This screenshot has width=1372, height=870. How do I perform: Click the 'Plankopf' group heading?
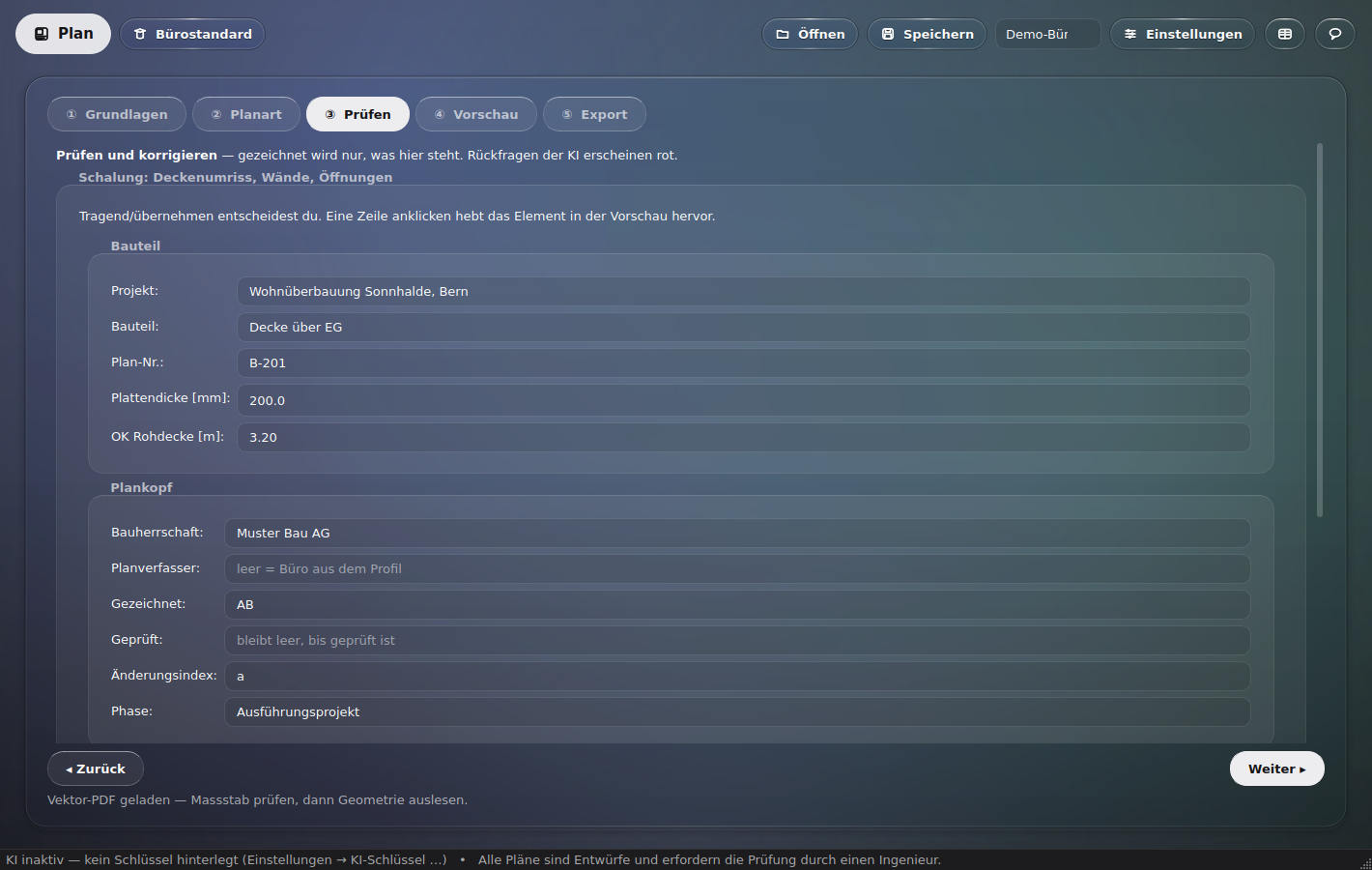141,487
